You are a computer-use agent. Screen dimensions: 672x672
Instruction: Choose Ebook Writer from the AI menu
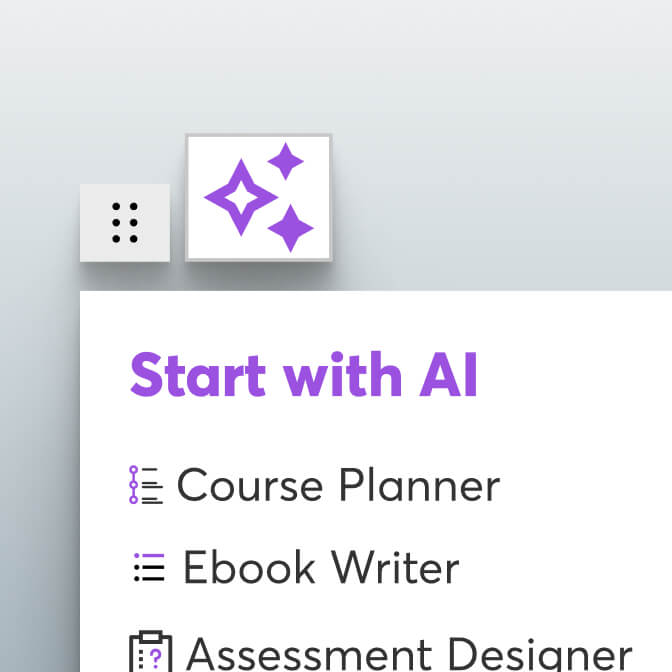320,568
